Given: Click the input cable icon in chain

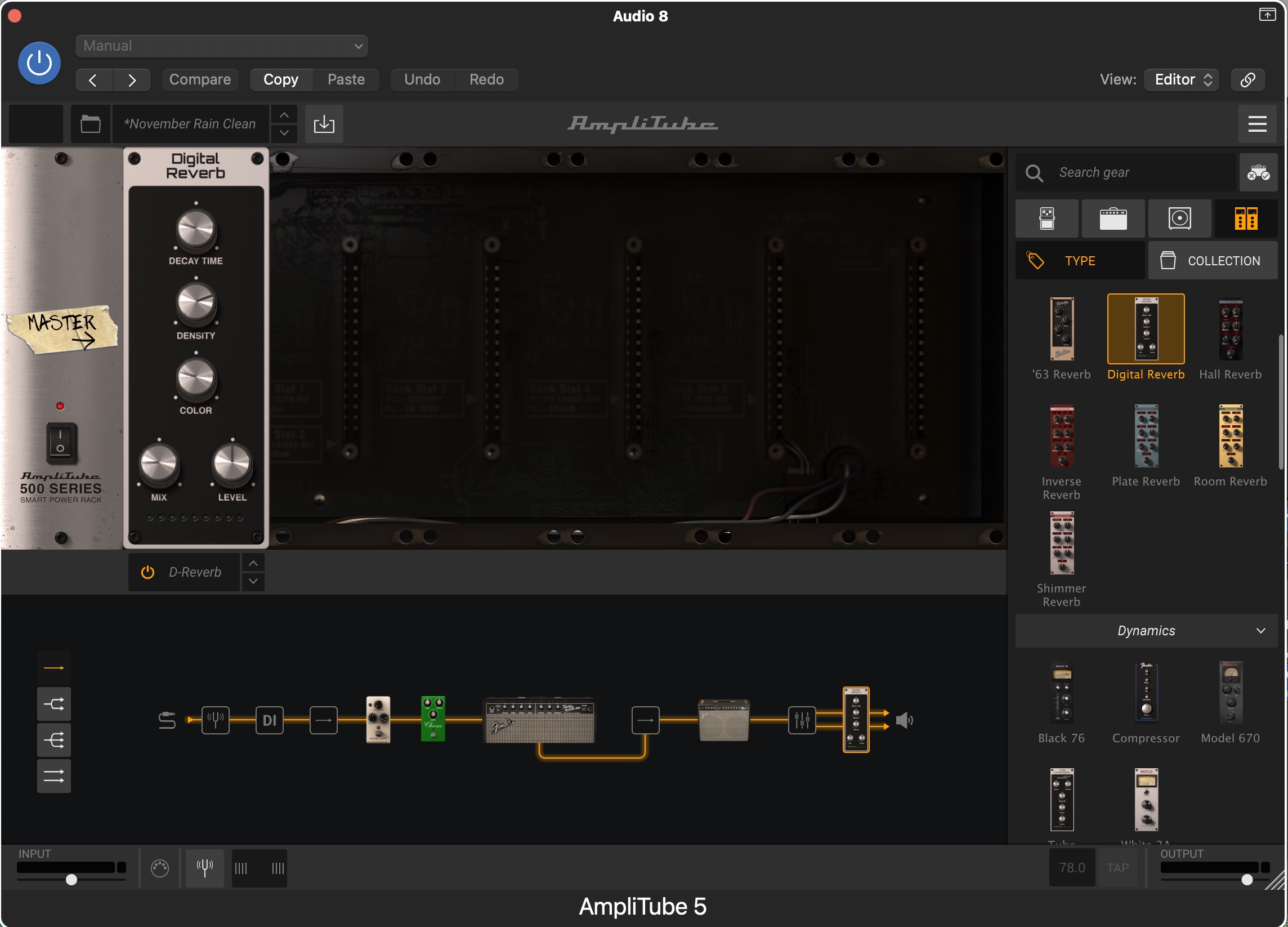Looking at the screenshot, I should (167, 720).
